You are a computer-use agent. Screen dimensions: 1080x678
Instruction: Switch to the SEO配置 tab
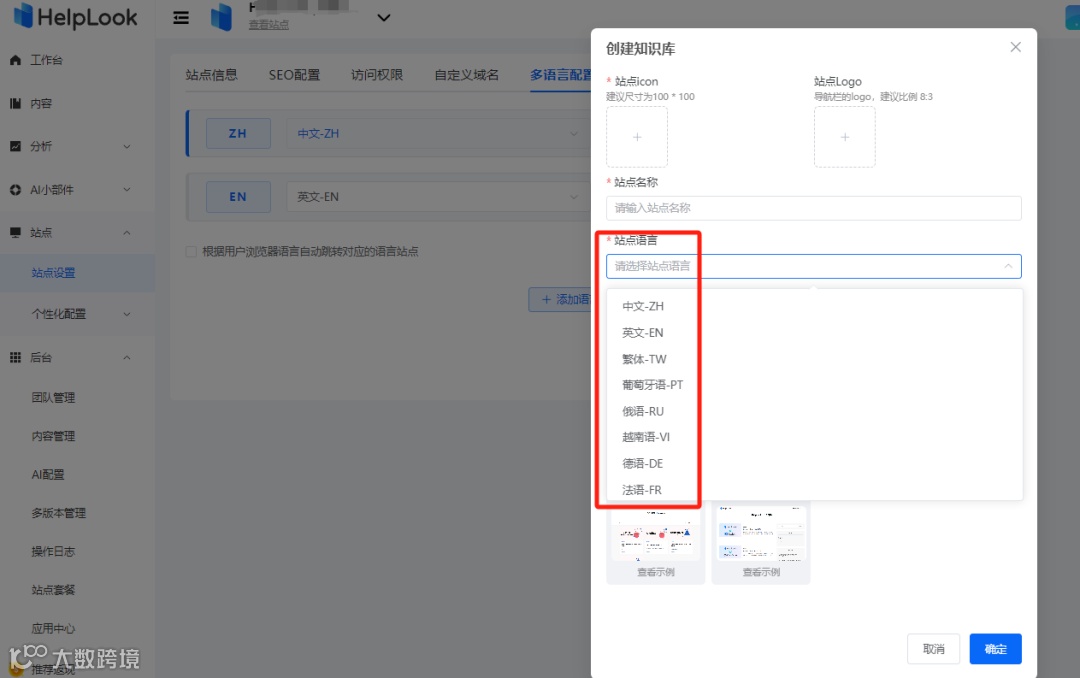pos(294,74)
